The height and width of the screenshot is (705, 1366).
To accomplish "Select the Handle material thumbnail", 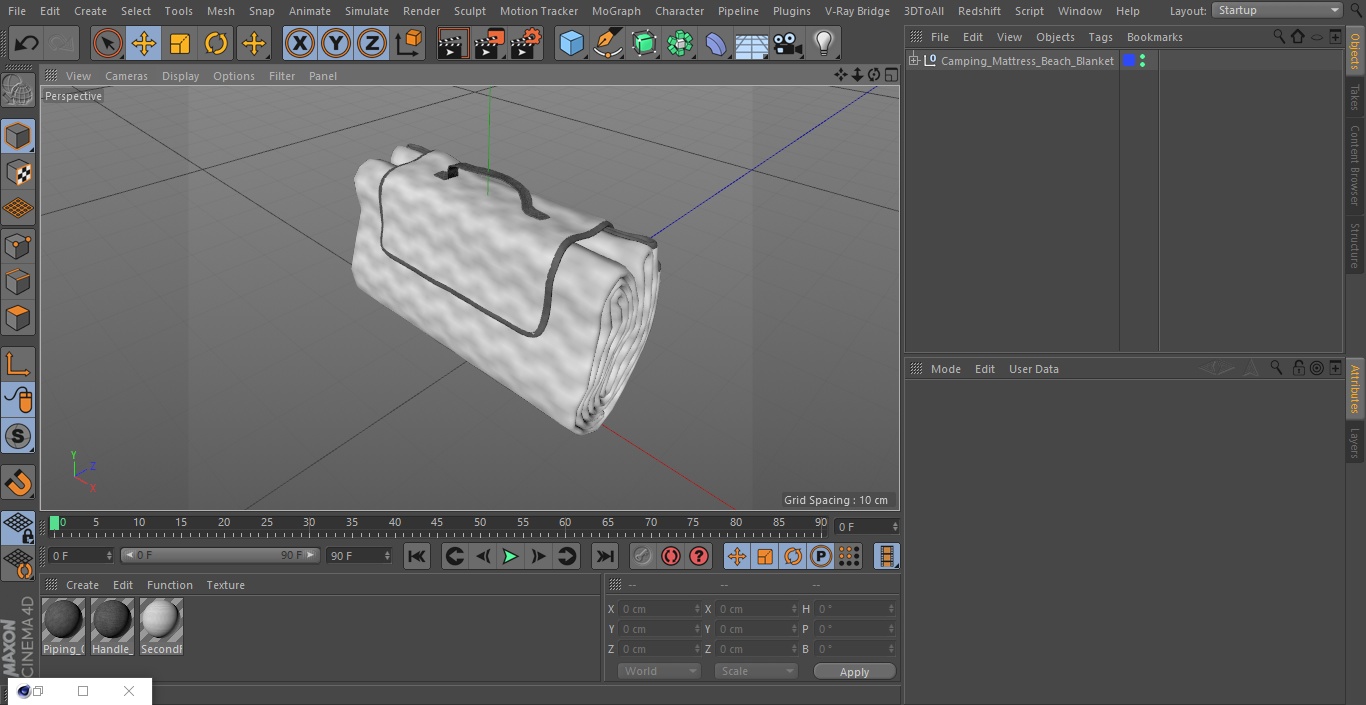I will [x=112, y=626].
